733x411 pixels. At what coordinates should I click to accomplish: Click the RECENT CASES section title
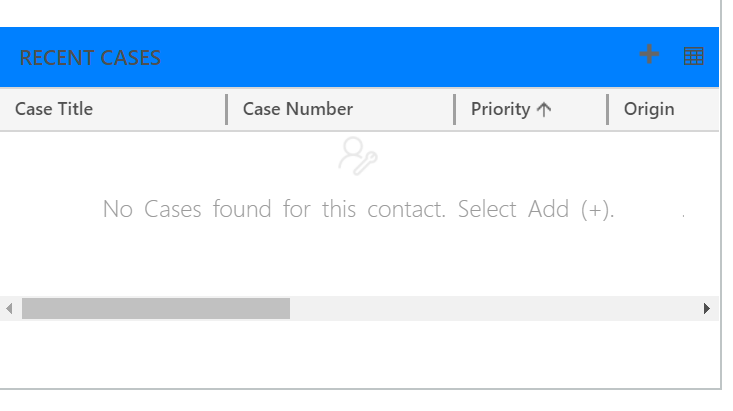[x=90, y=58]
